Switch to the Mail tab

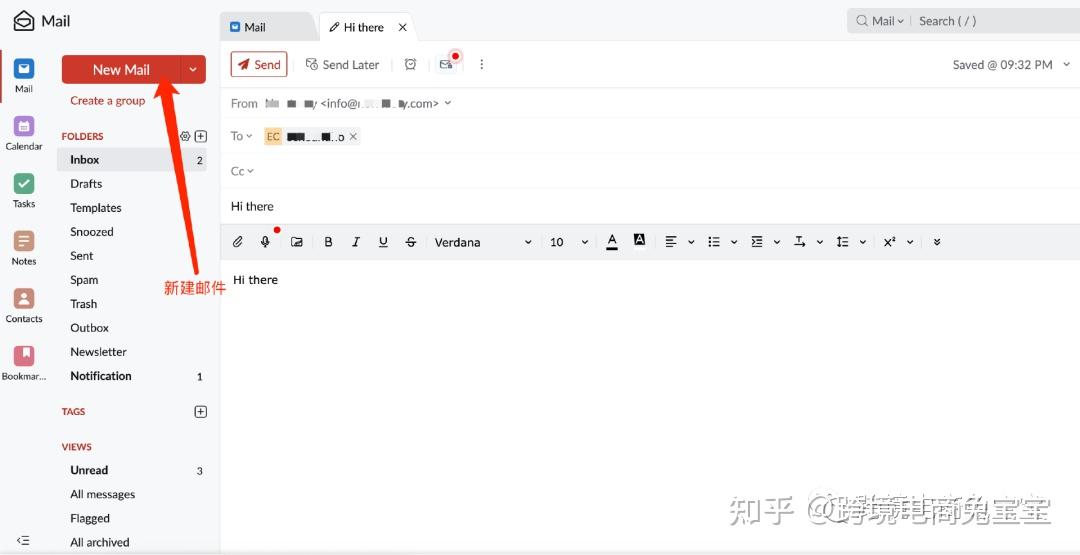(x=265, y=27)
